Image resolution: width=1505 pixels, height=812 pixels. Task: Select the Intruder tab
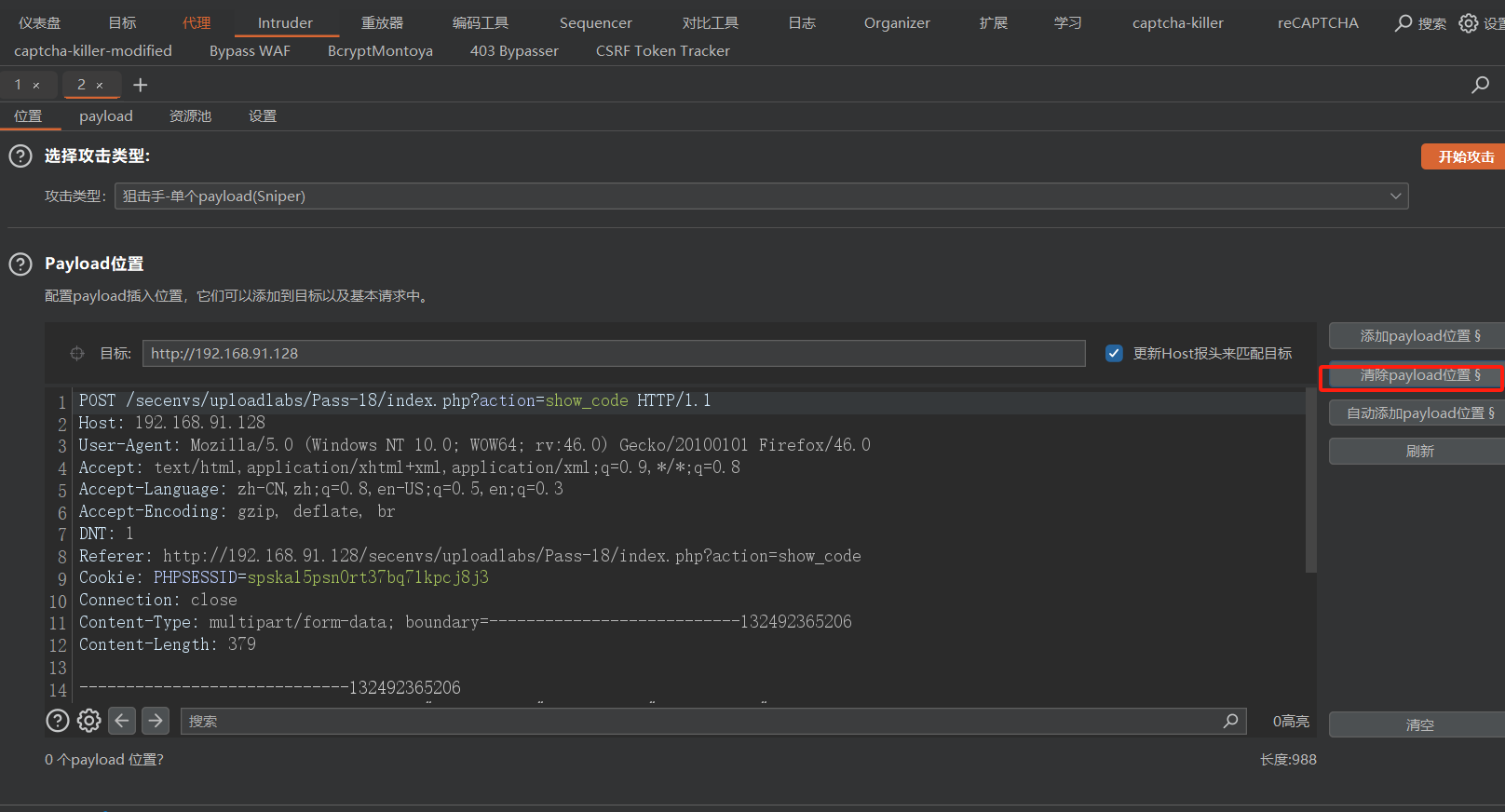click(x=285, y=22)
